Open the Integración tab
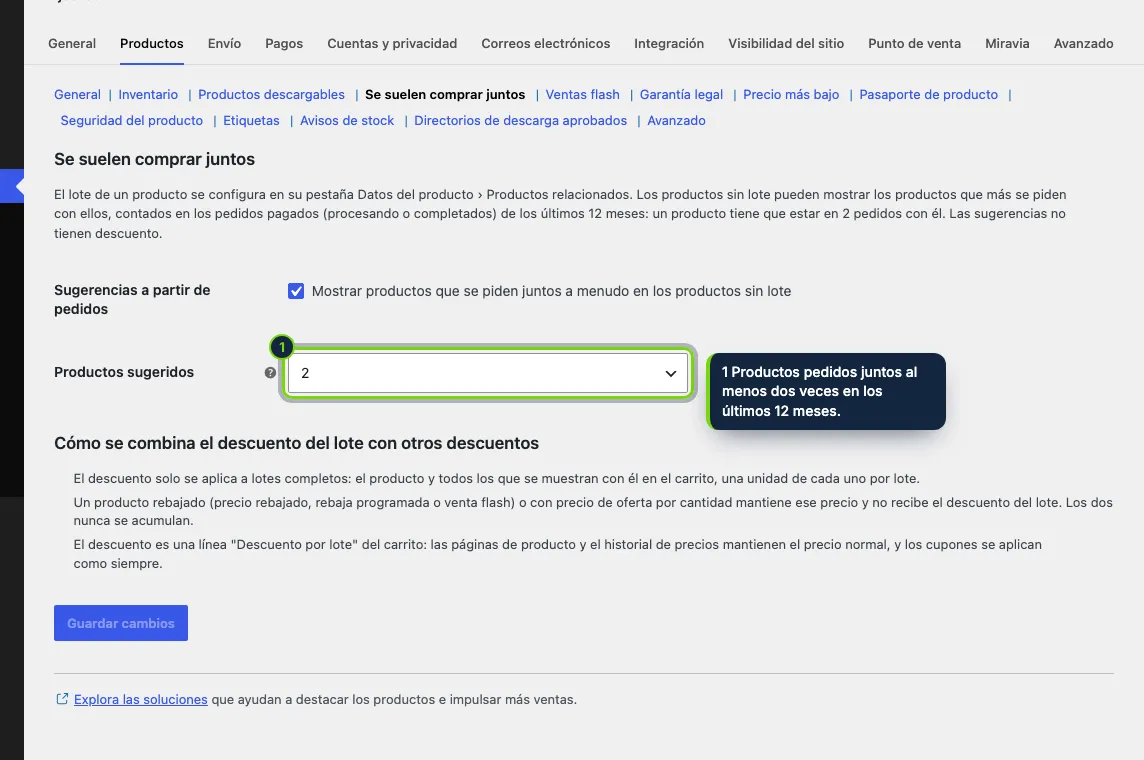1144x760 pixels. point(669,43)
